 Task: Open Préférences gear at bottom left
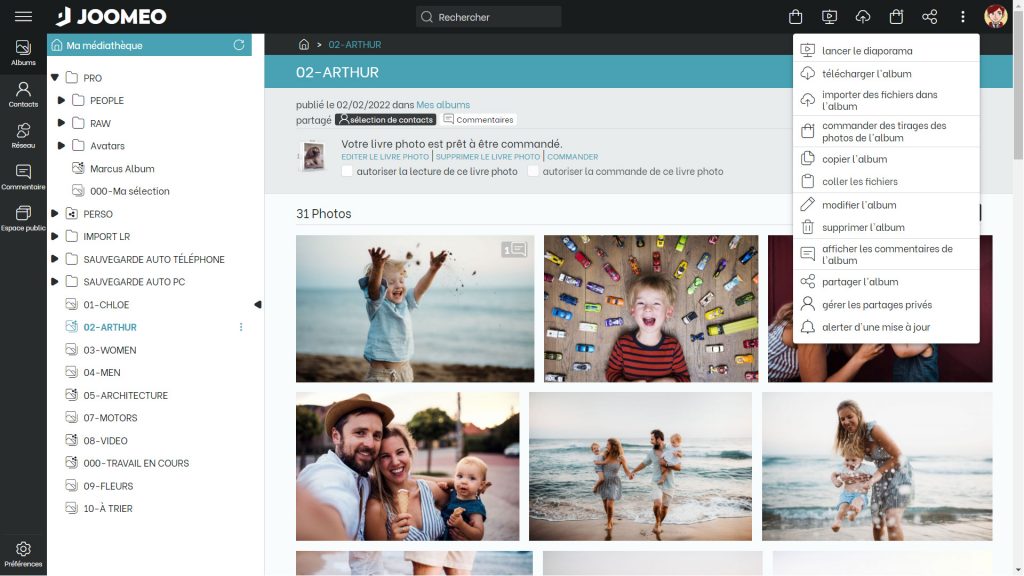(23, 554)
